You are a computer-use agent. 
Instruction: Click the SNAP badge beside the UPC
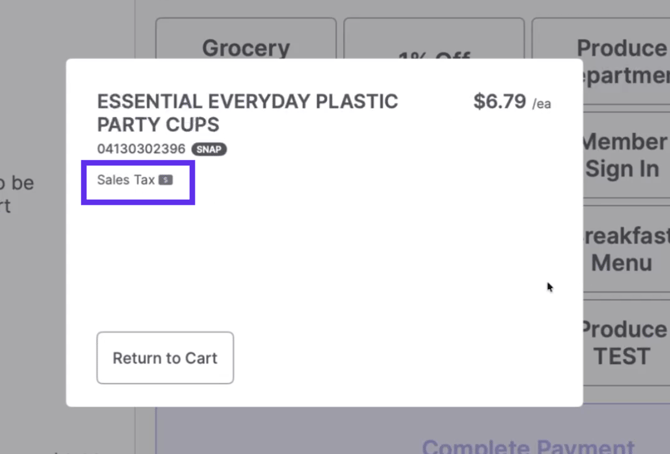pyautogui.click(x=209, y=149)
